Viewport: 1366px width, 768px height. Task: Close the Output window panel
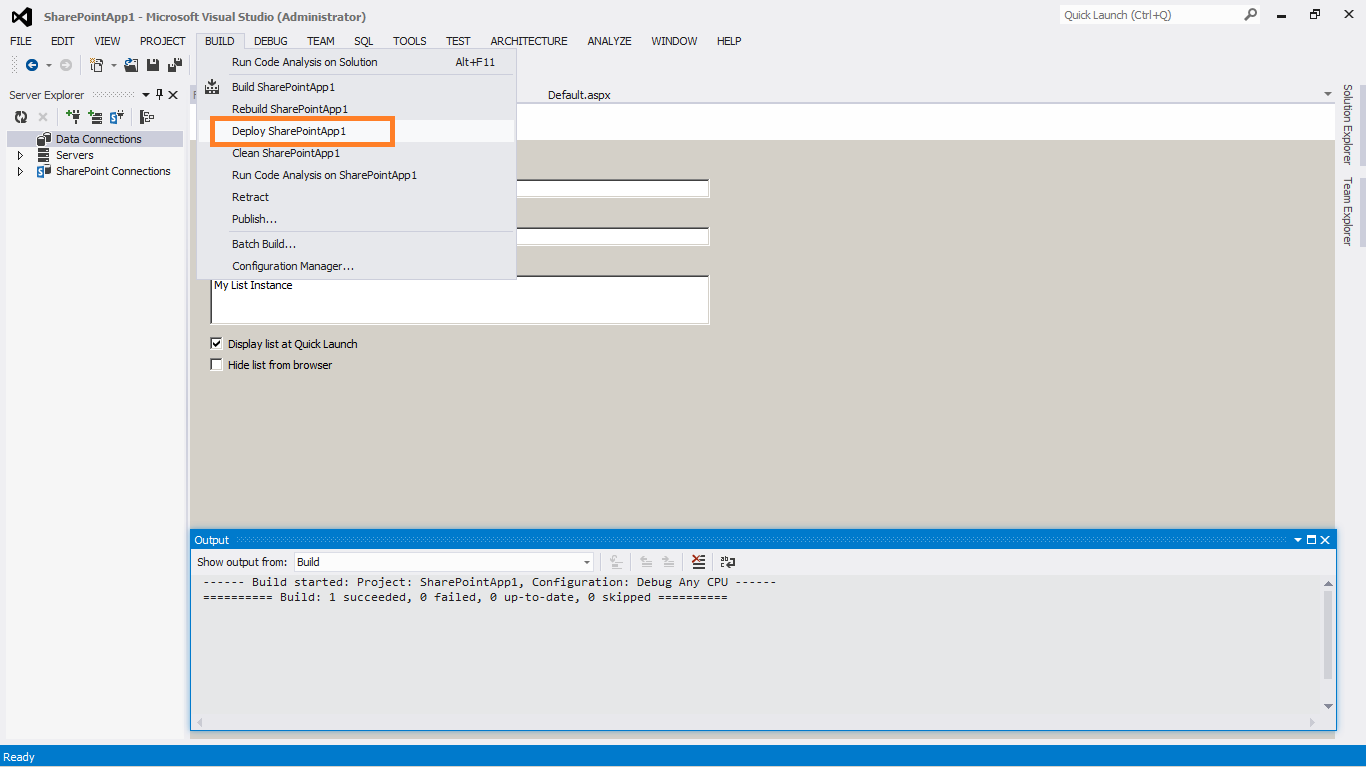pos(1325,540)
